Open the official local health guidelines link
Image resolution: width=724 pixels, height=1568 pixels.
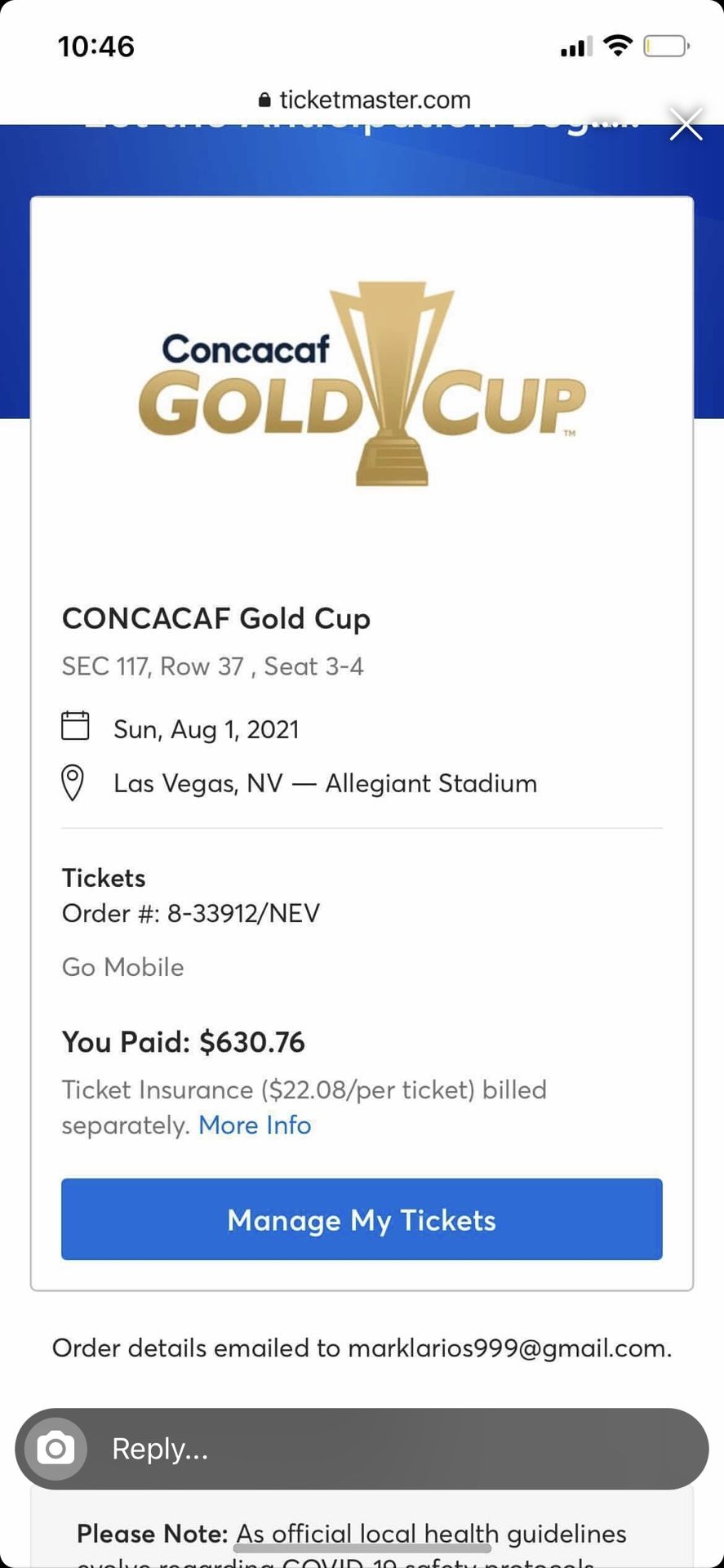[367, 1534]
